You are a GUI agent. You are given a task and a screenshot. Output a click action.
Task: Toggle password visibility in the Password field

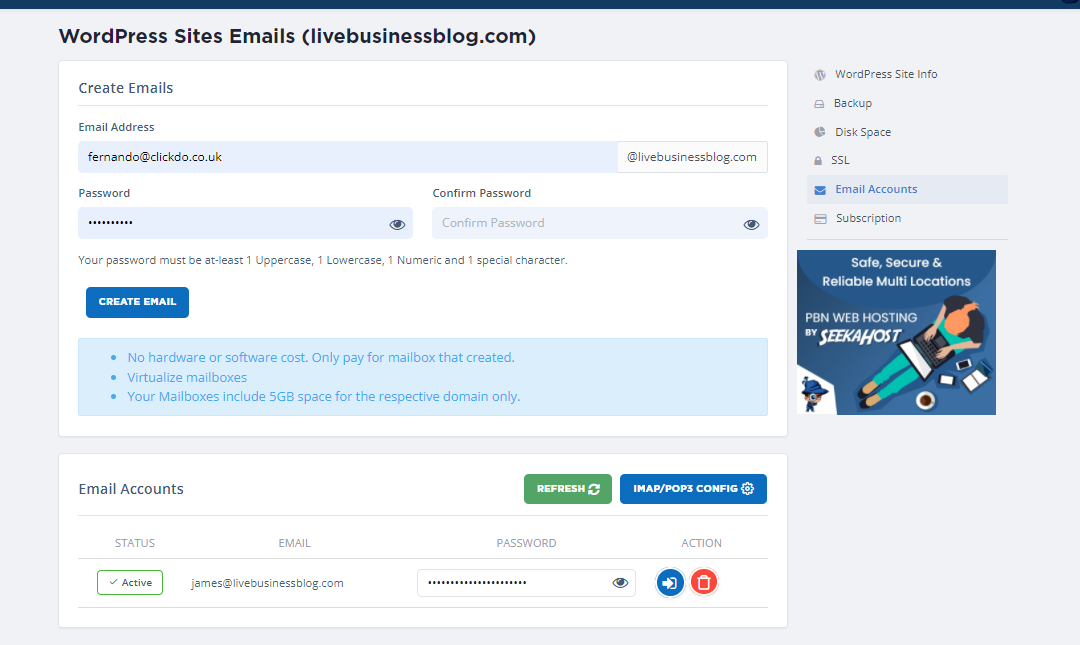click(397, 223)
